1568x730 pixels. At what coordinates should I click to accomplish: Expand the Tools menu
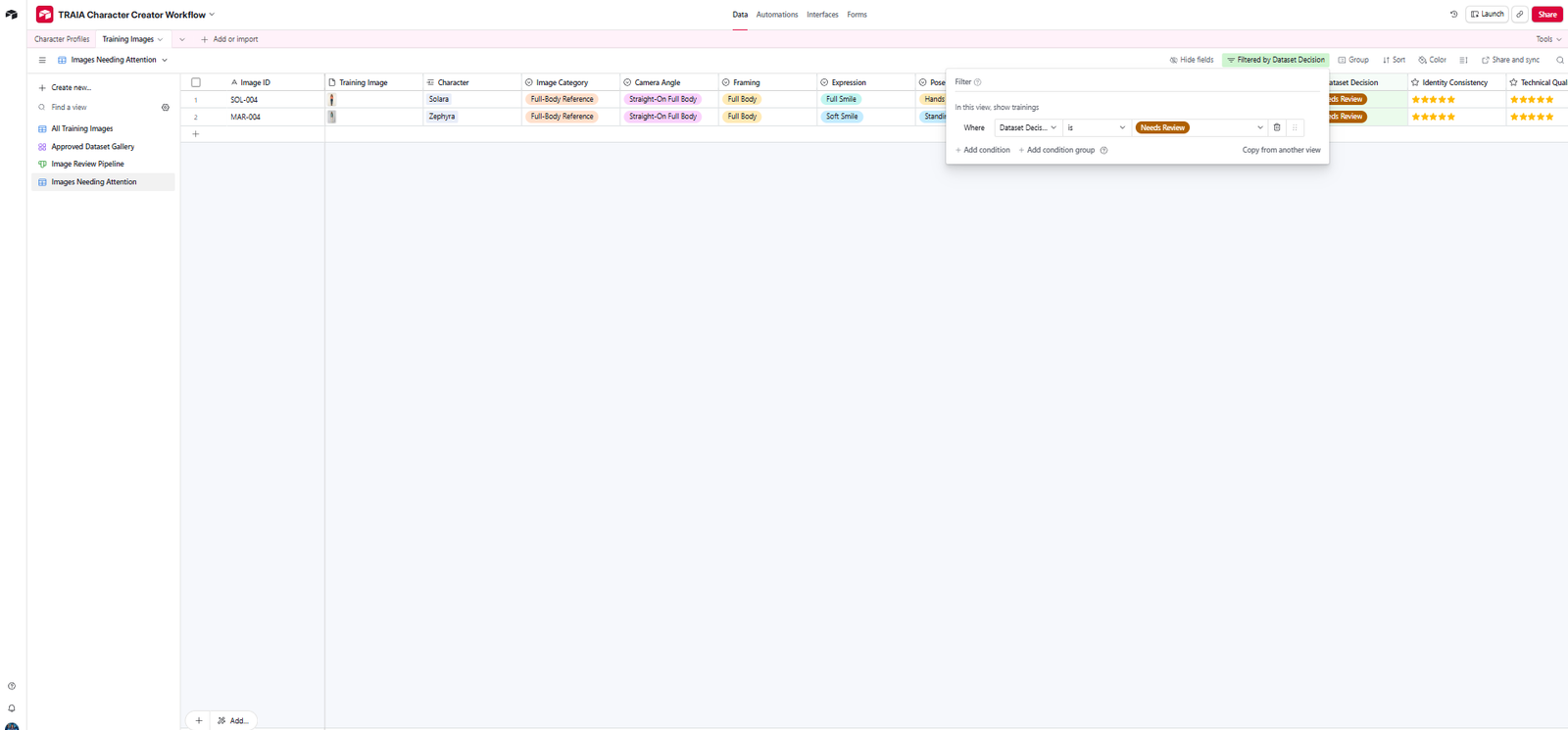[1548, 39]
